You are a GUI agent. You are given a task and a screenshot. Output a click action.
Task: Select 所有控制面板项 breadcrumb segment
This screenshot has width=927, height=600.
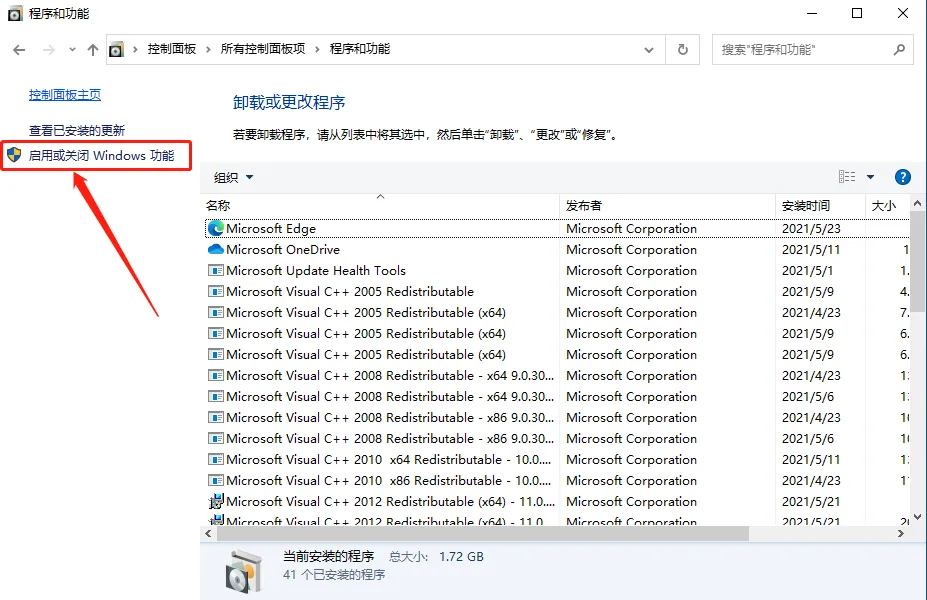tap(262, 49)
